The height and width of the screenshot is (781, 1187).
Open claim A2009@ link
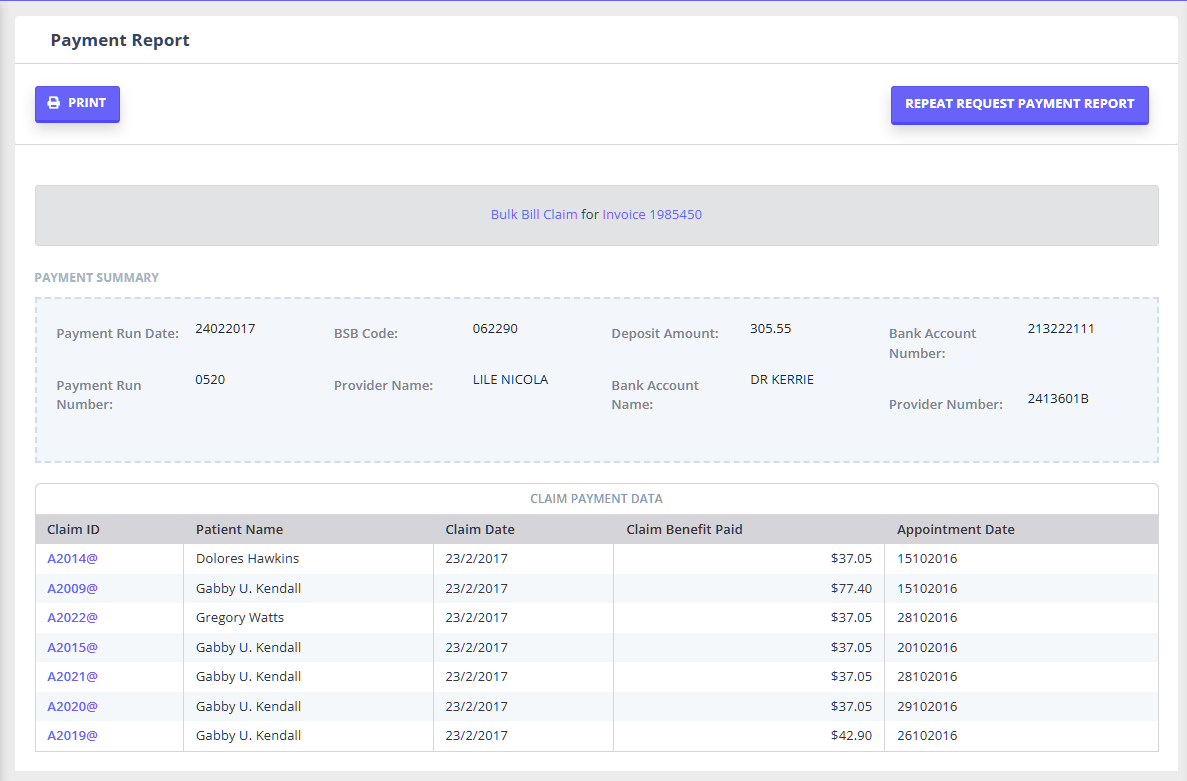[72, 588]
